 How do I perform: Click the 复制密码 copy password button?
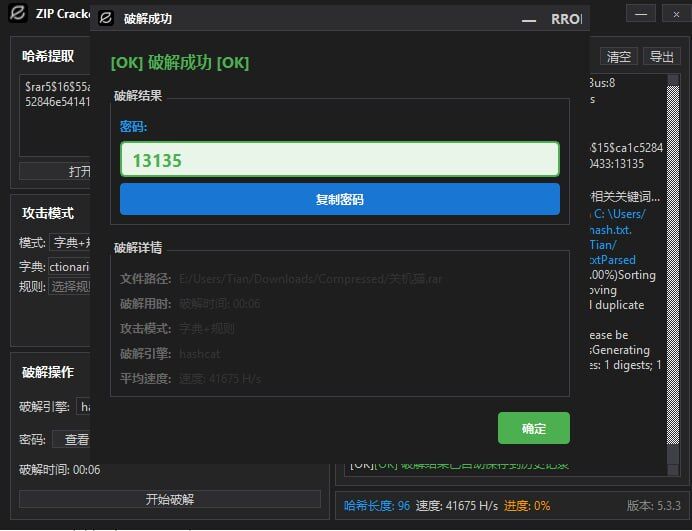tap(339, 199)
